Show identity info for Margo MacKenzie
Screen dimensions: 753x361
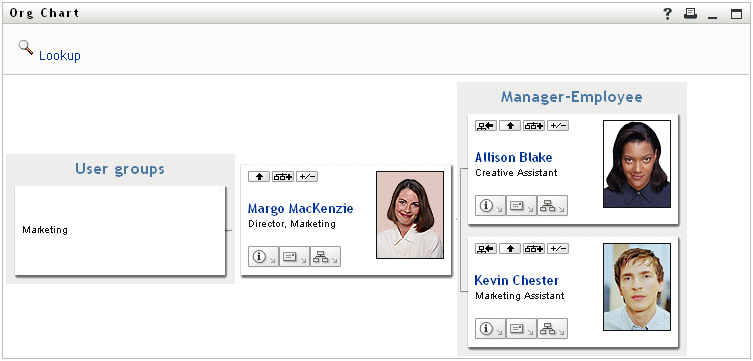[263, 257]
